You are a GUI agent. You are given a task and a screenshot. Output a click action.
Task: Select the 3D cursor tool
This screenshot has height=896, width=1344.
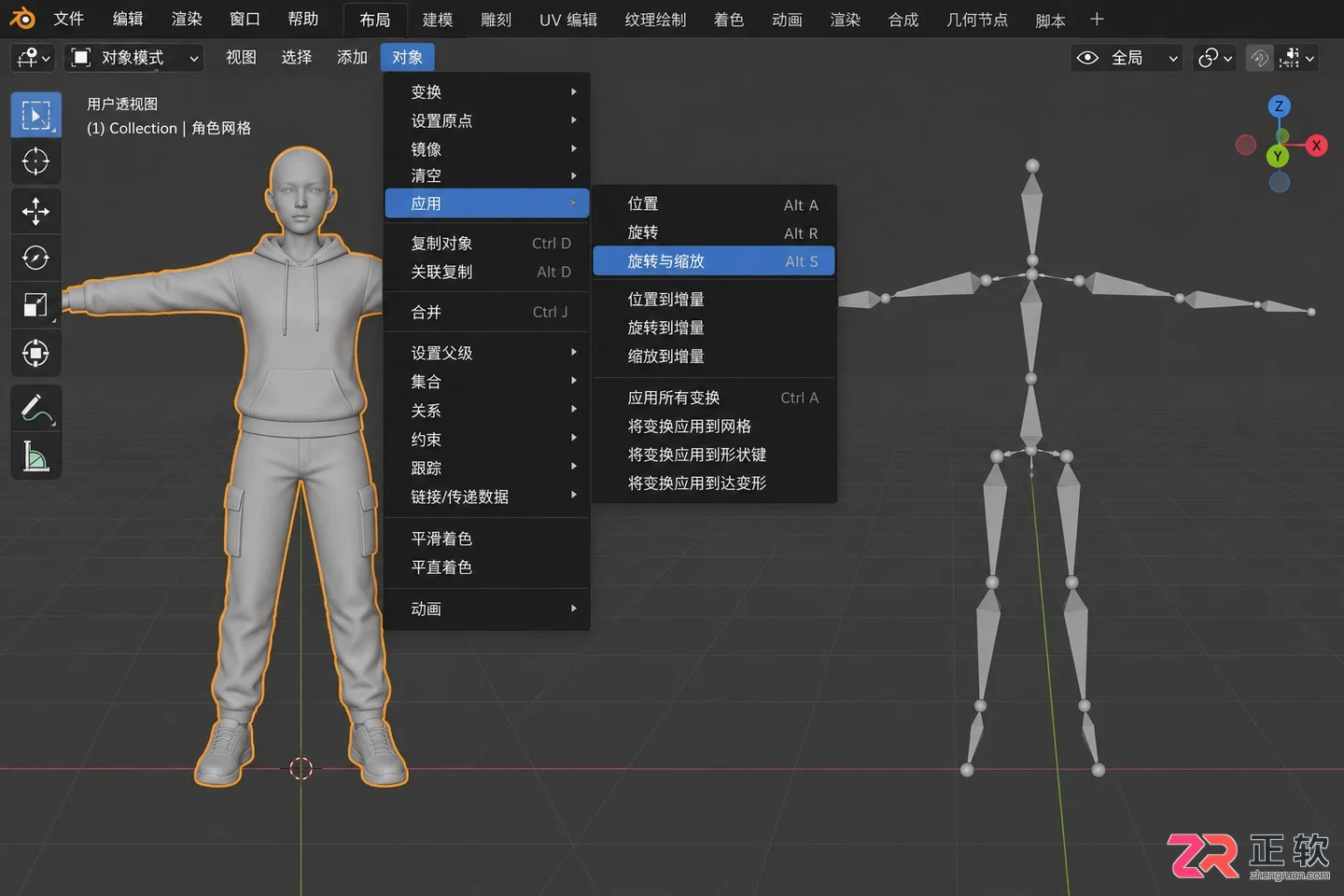[x=35, y=161]
